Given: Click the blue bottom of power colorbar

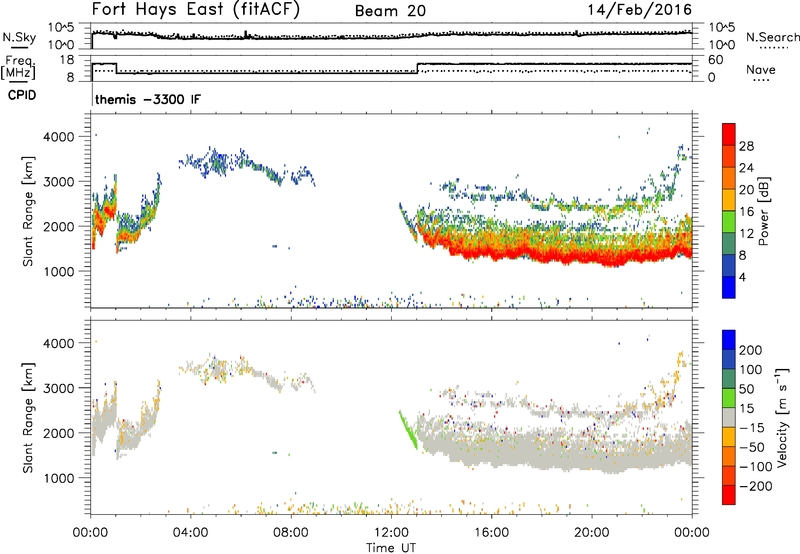Looking at the screenshot, I should 729,288.
